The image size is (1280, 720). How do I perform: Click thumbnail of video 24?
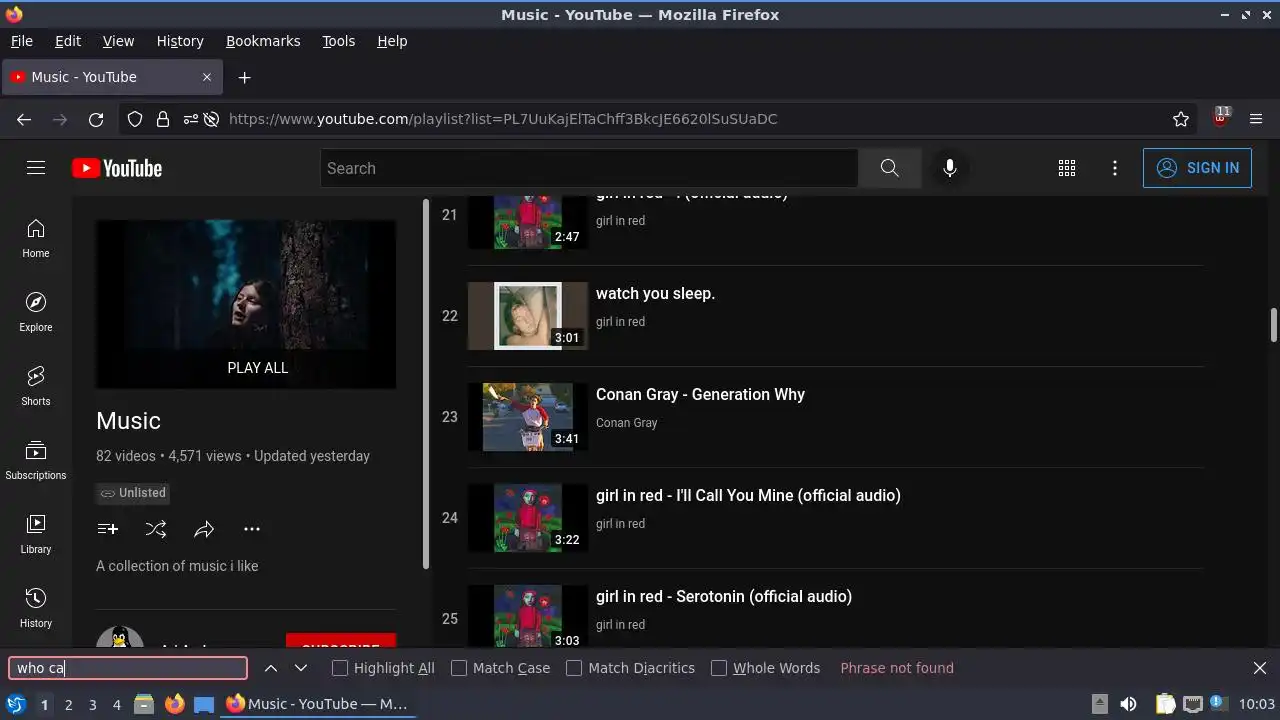(528, 518)
